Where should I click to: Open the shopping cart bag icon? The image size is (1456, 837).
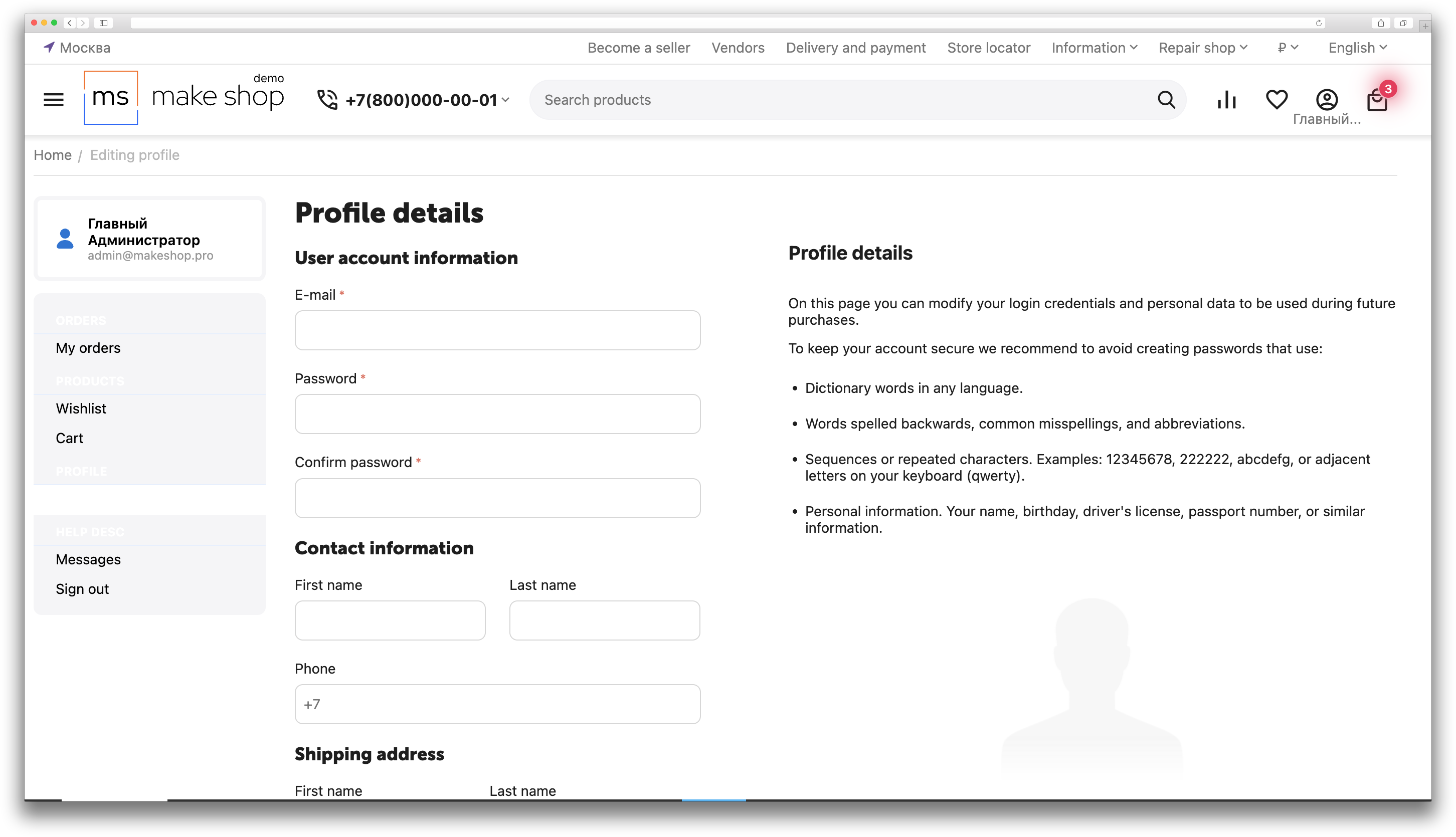(1377, 101)
